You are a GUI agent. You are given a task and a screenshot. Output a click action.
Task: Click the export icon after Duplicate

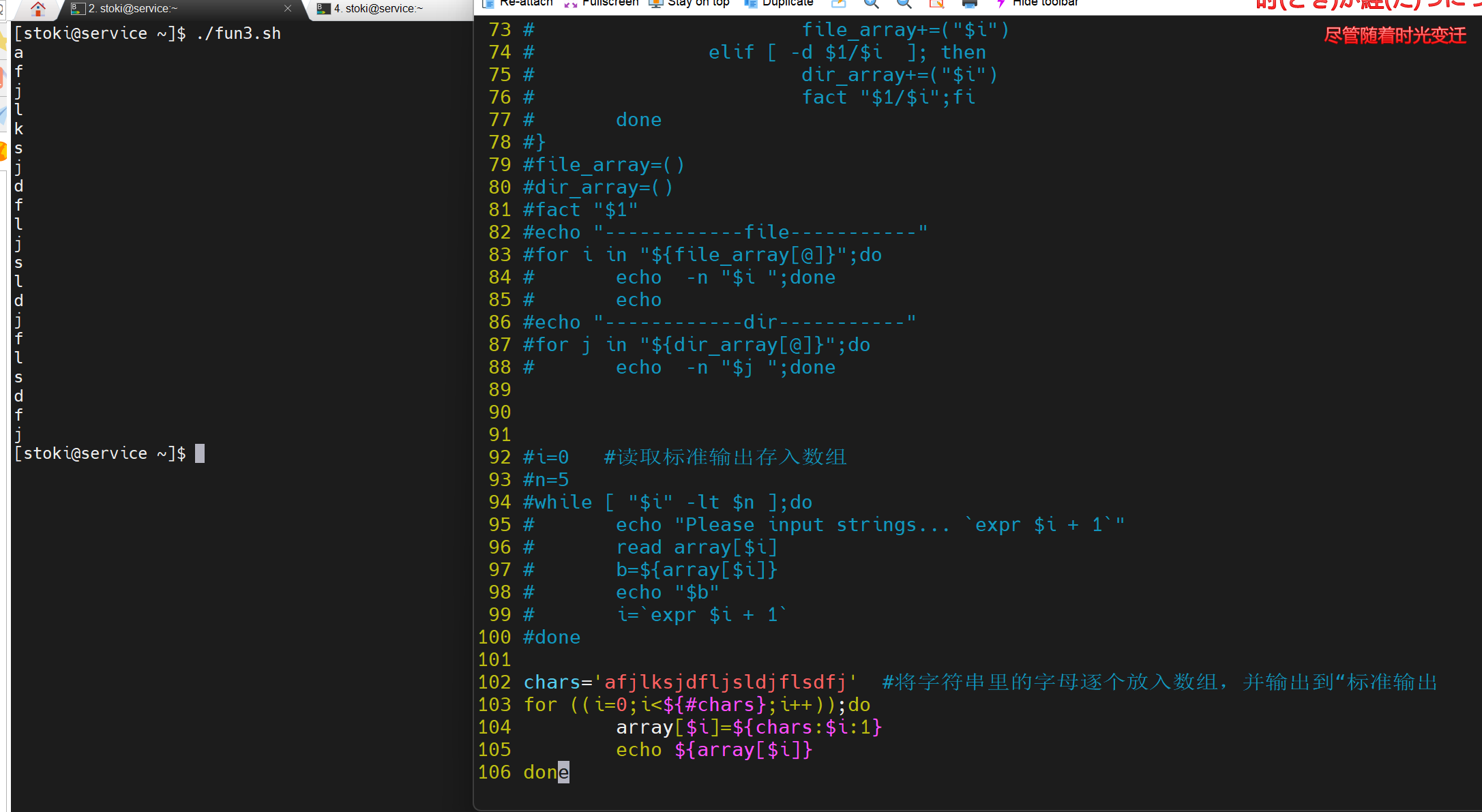[x=839, y=3]
